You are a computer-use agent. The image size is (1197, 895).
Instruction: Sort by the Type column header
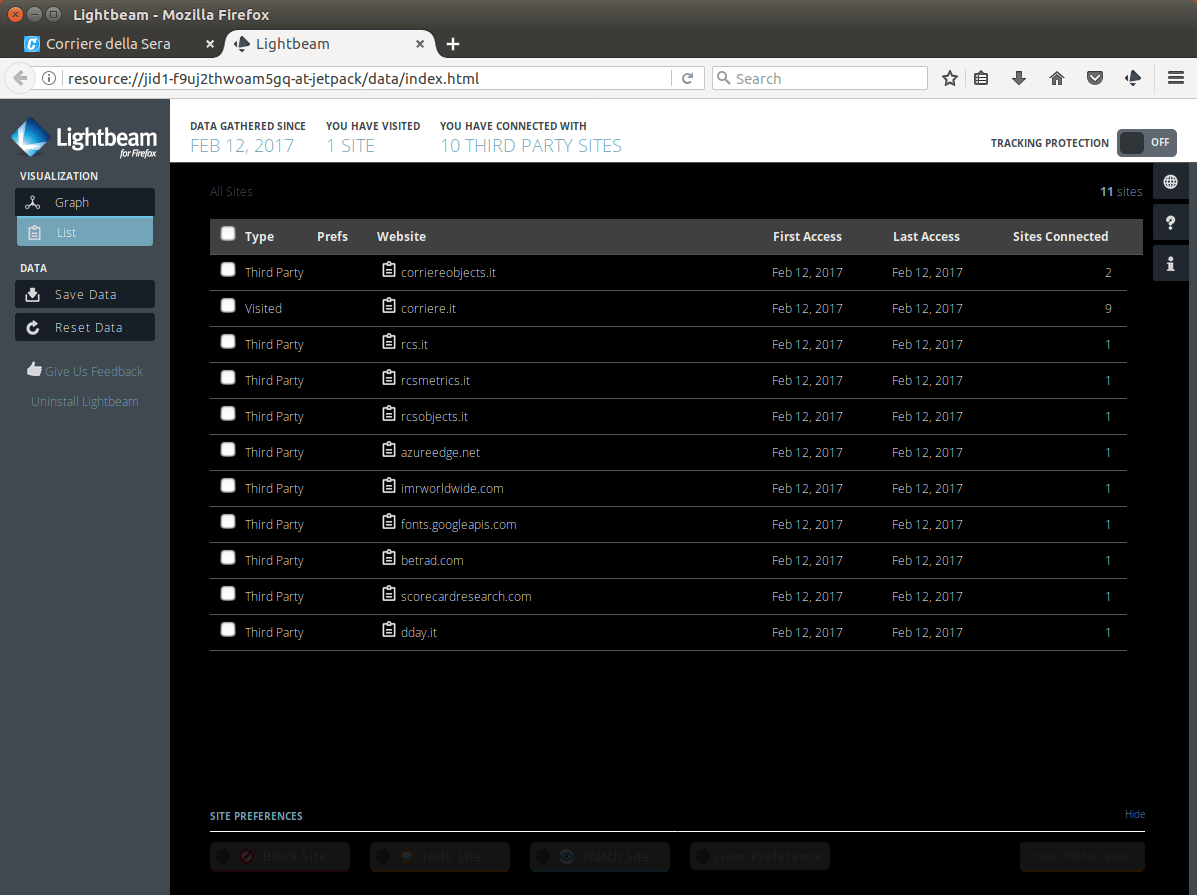tap(259, 237)
